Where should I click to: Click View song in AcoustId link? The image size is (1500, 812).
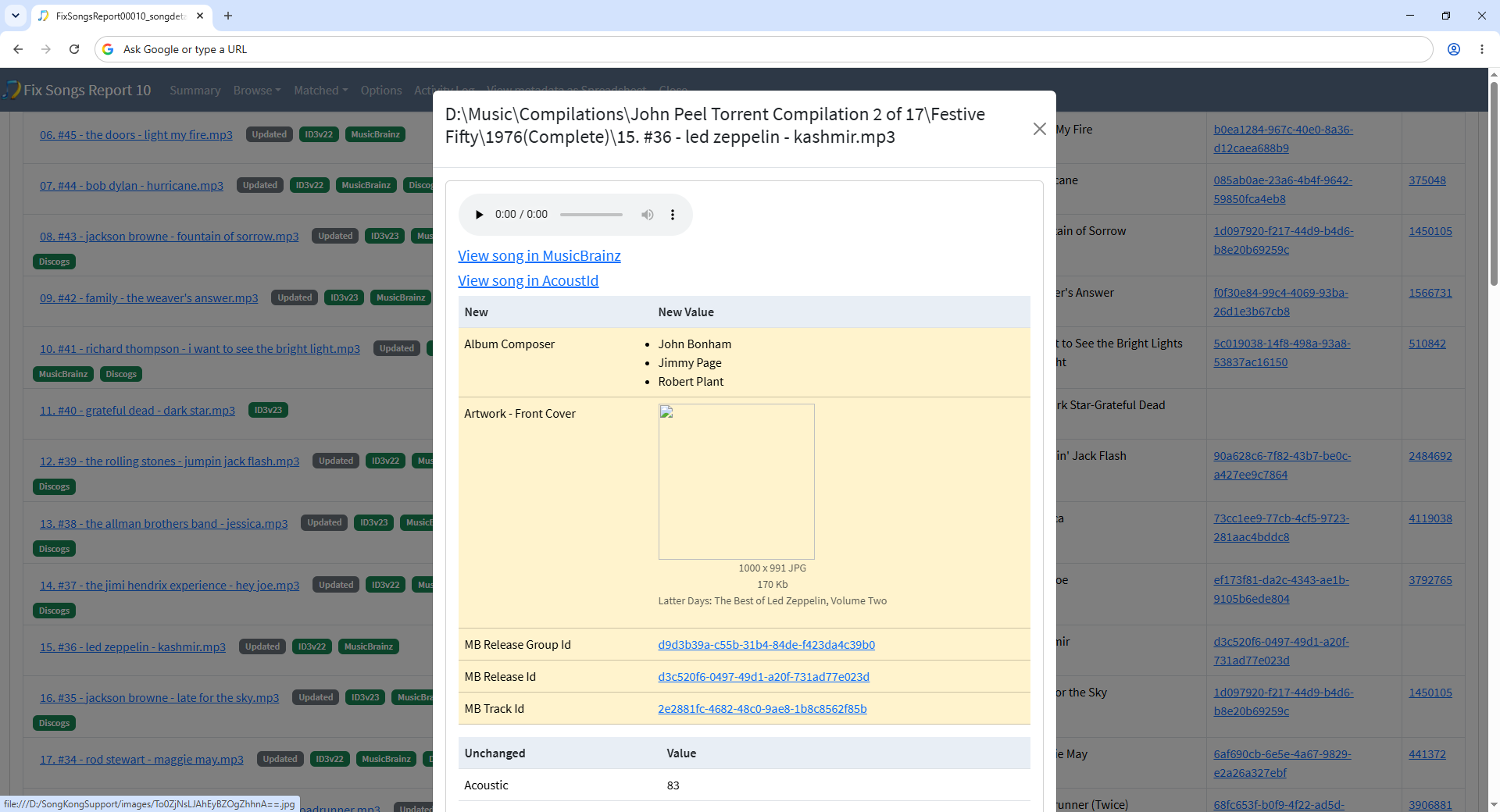coord(528,281)
